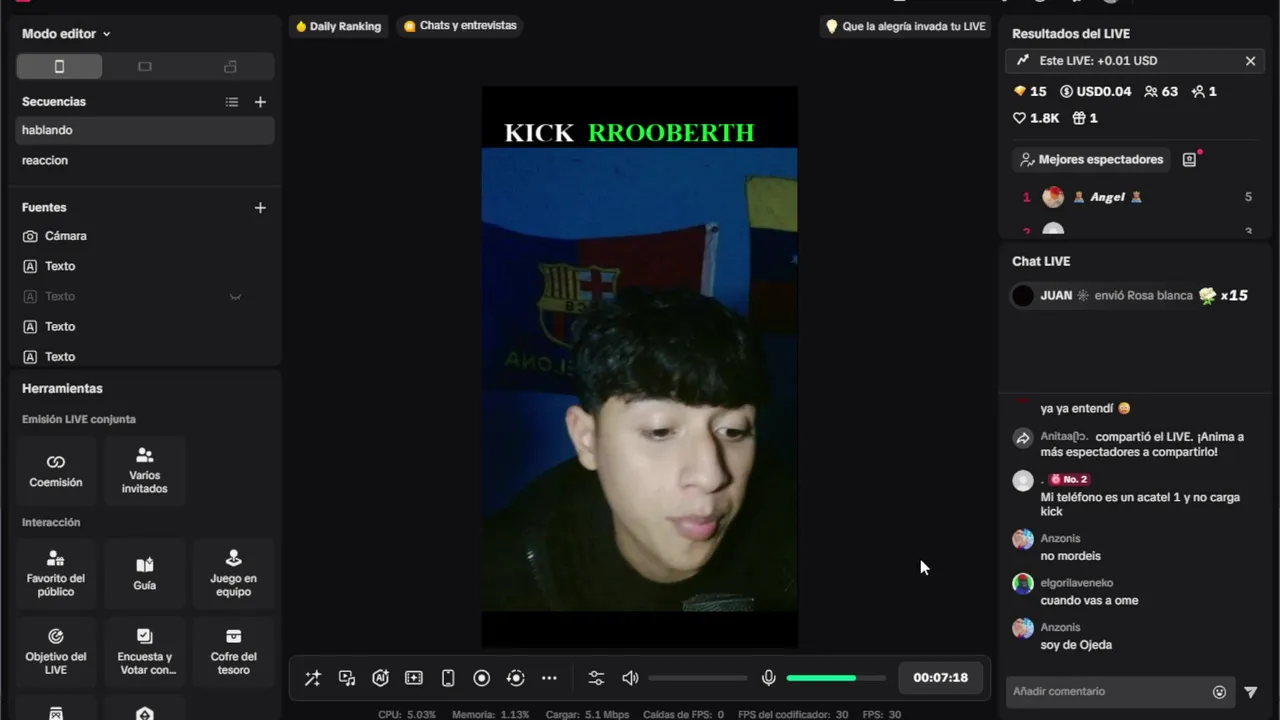Image resolution: width=1280 pixels, height=720 pixels.
Task: Click the USD0.04 earnings stat
Action: (1095, 91)
